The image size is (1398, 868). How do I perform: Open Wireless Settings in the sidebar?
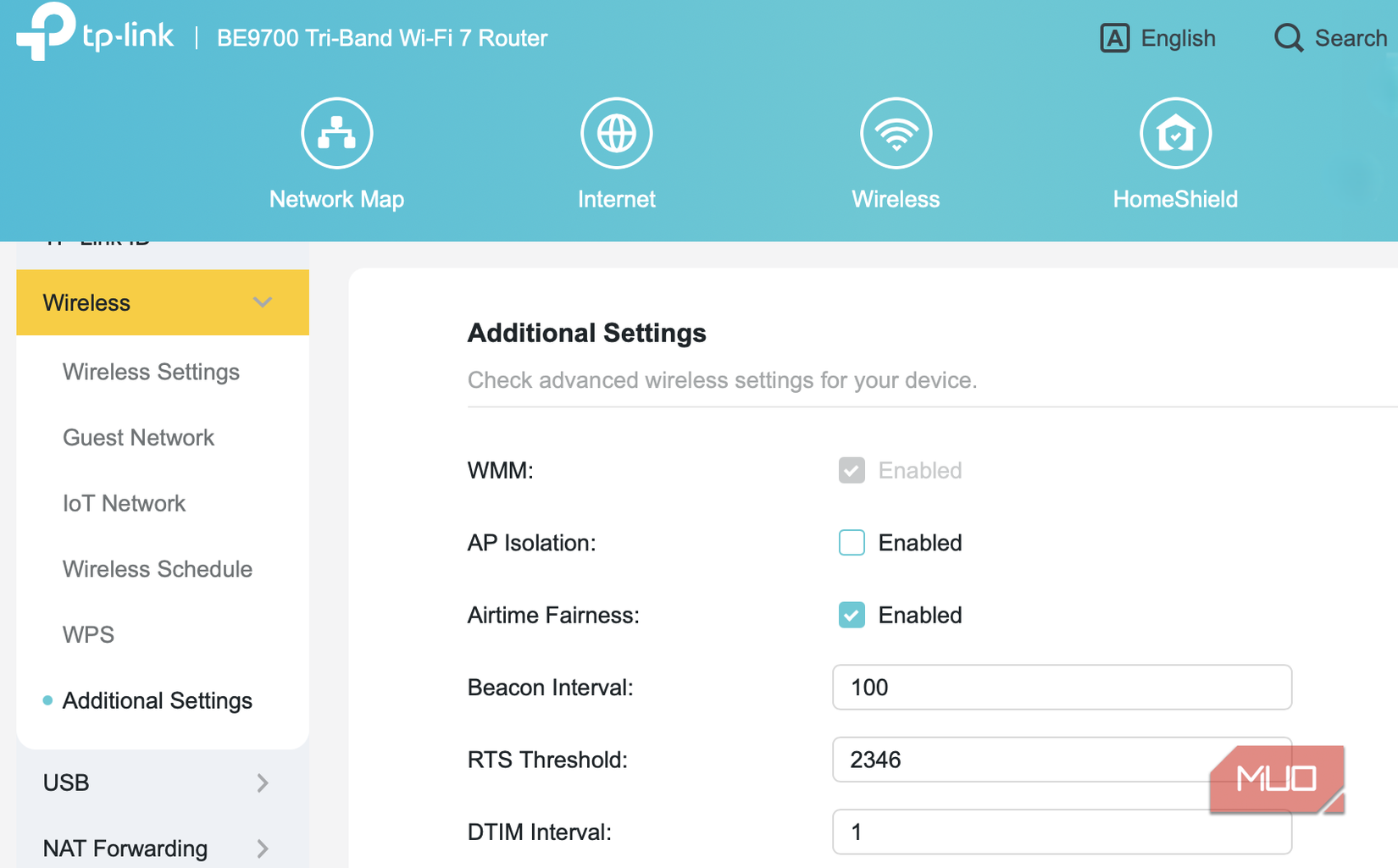pos(151,372)
